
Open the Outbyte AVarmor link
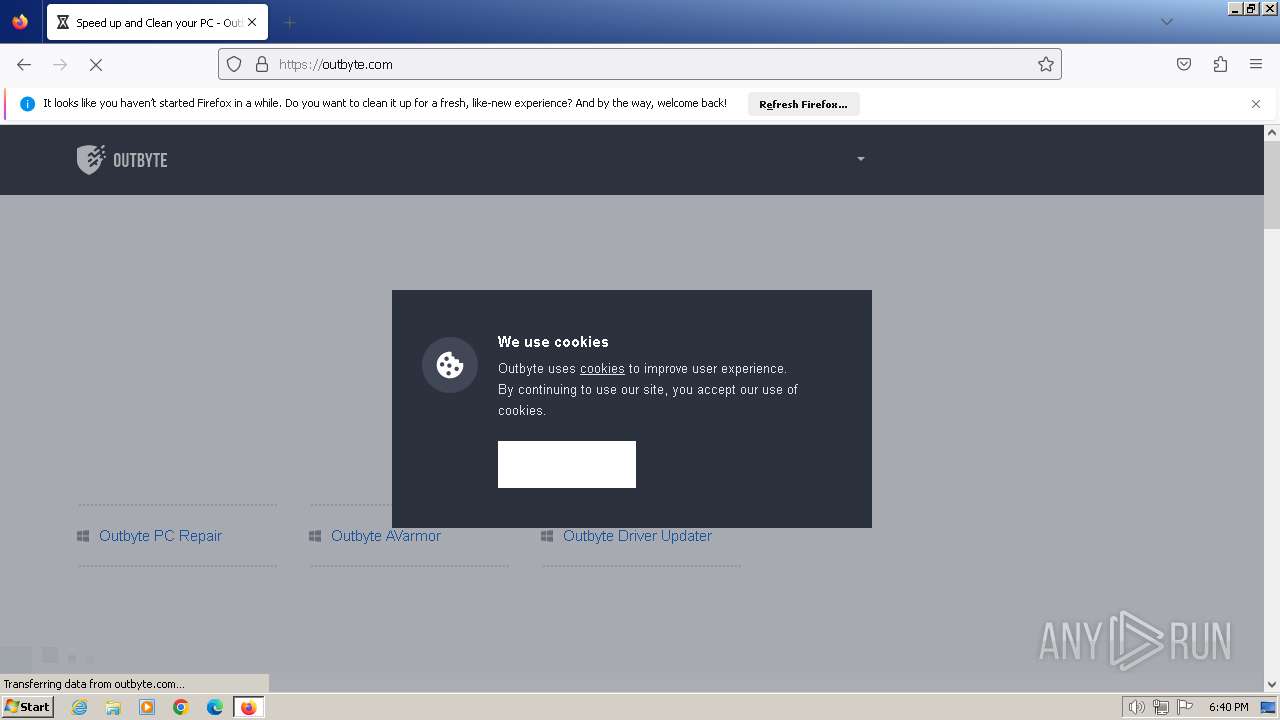[386, 536]
